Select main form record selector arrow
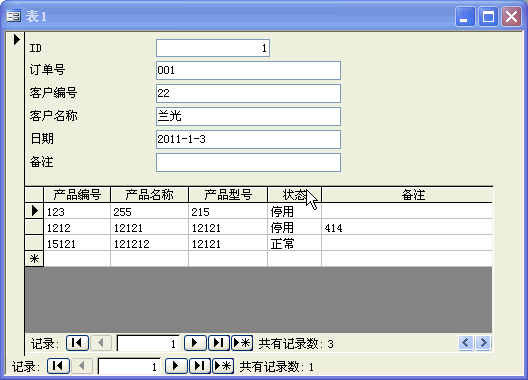Viewport: 528px width, 380px height. 16,39
